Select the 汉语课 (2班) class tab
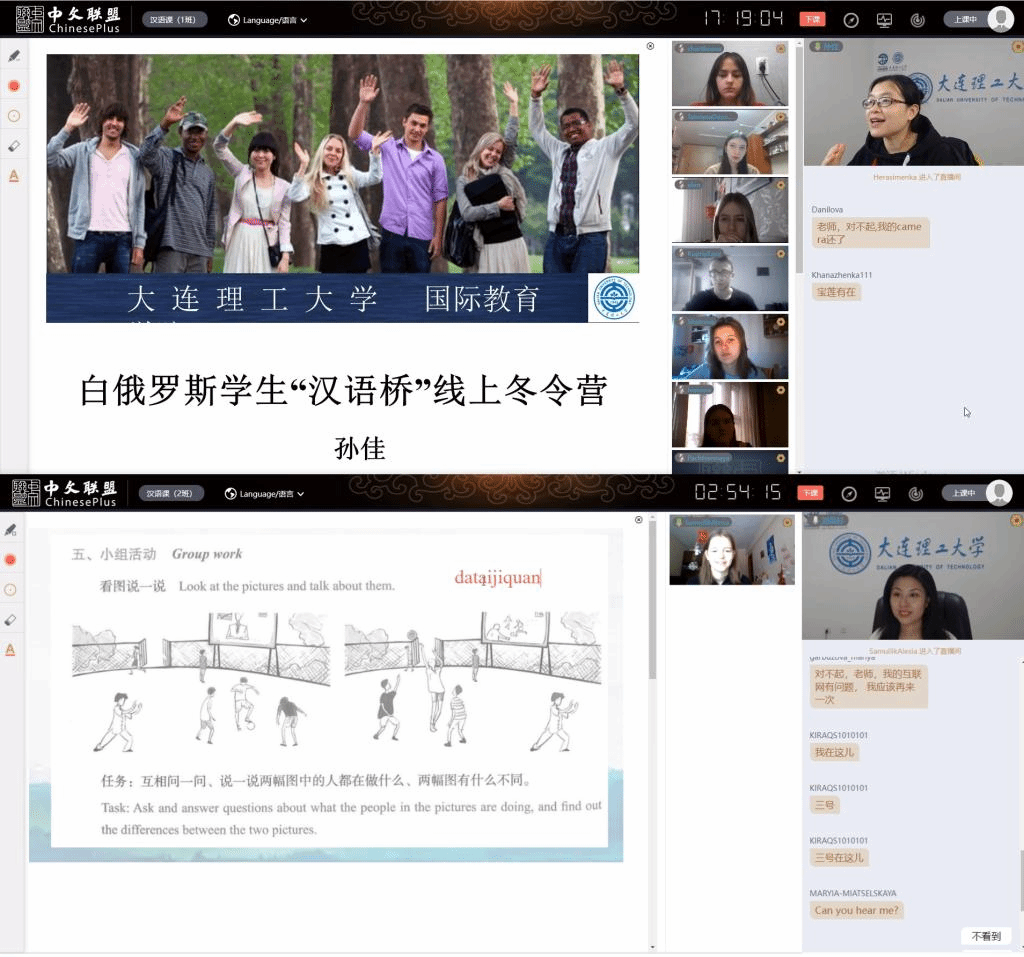This screenshot has width=1024, height=957. click(172, 494)
